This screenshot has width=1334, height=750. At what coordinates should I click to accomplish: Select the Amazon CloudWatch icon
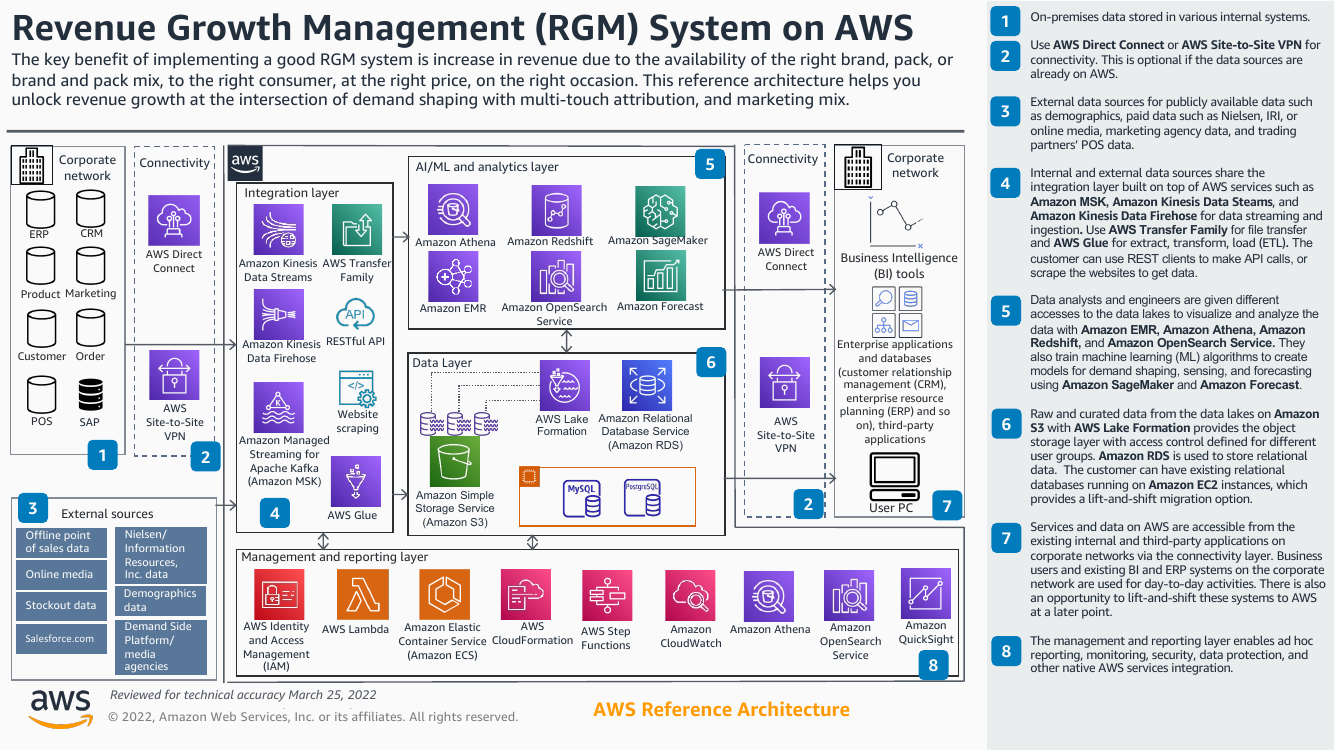point(689,595)
